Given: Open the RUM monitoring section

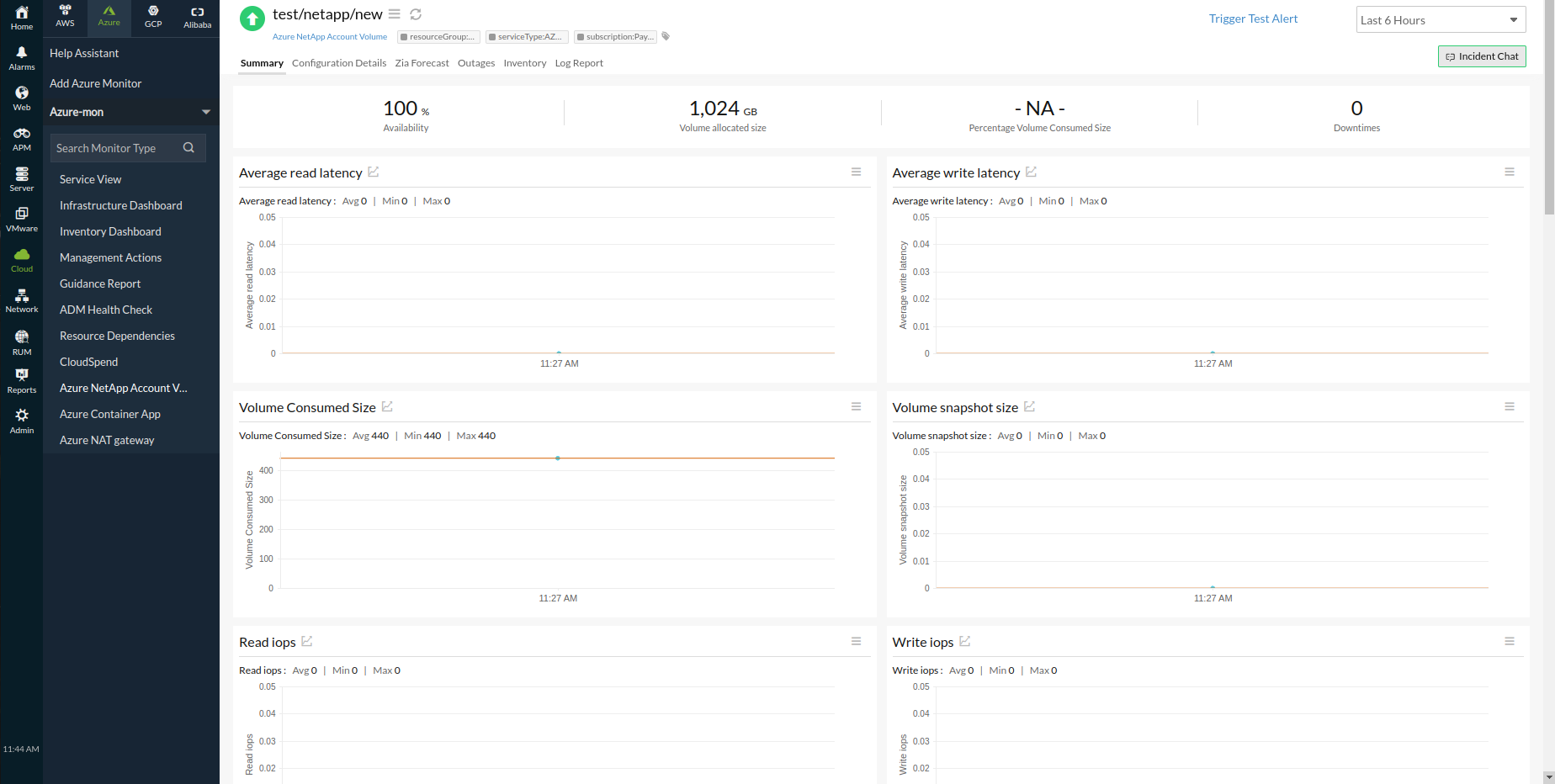Looking at the screenshot, I should click(x=21, y=340).
